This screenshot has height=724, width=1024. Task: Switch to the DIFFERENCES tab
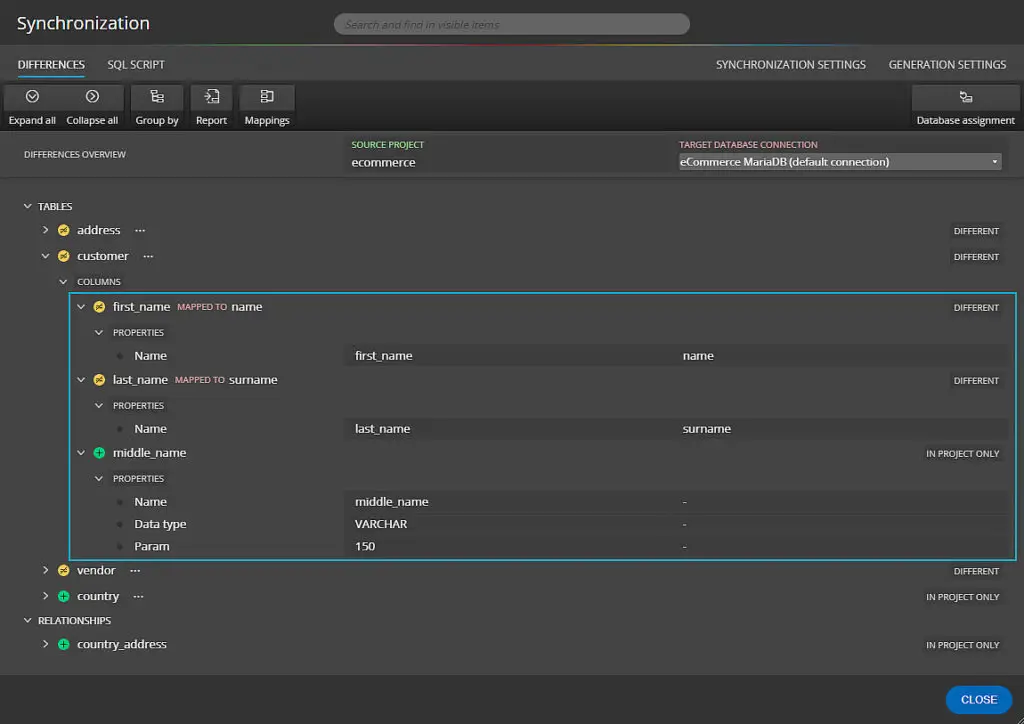[x=51, y=65]
